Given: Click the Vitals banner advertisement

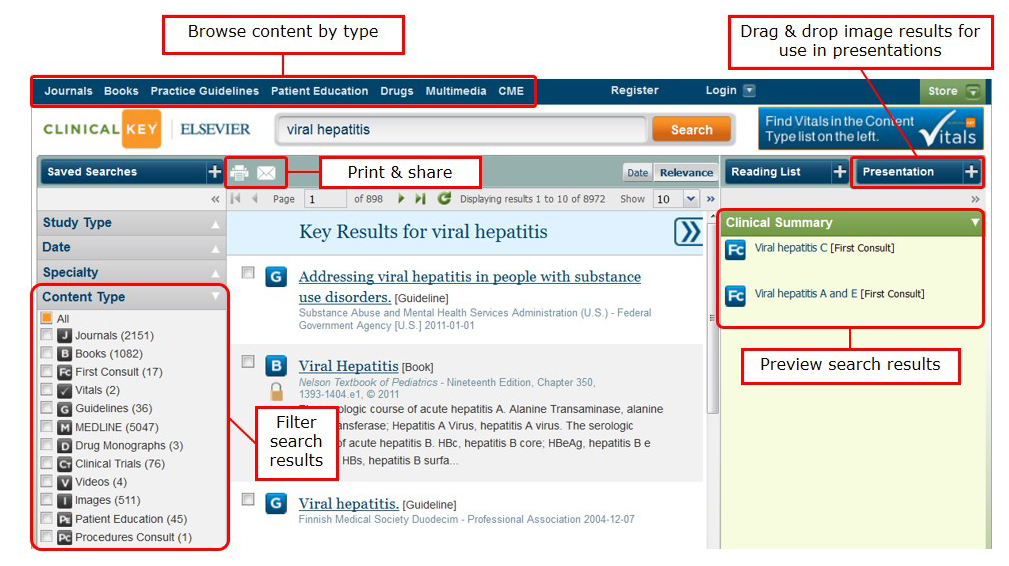Looking at the screenshot, I should [870, 129].
